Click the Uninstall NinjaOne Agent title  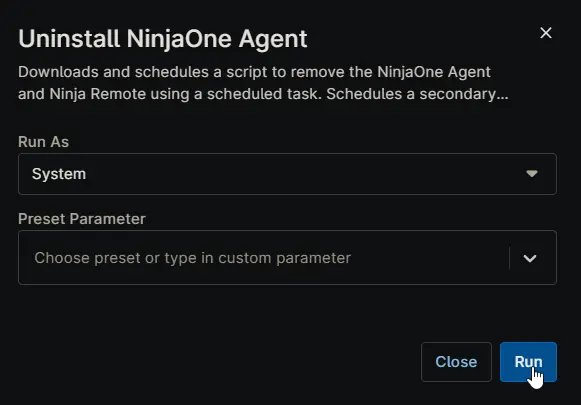pos(163,39)
